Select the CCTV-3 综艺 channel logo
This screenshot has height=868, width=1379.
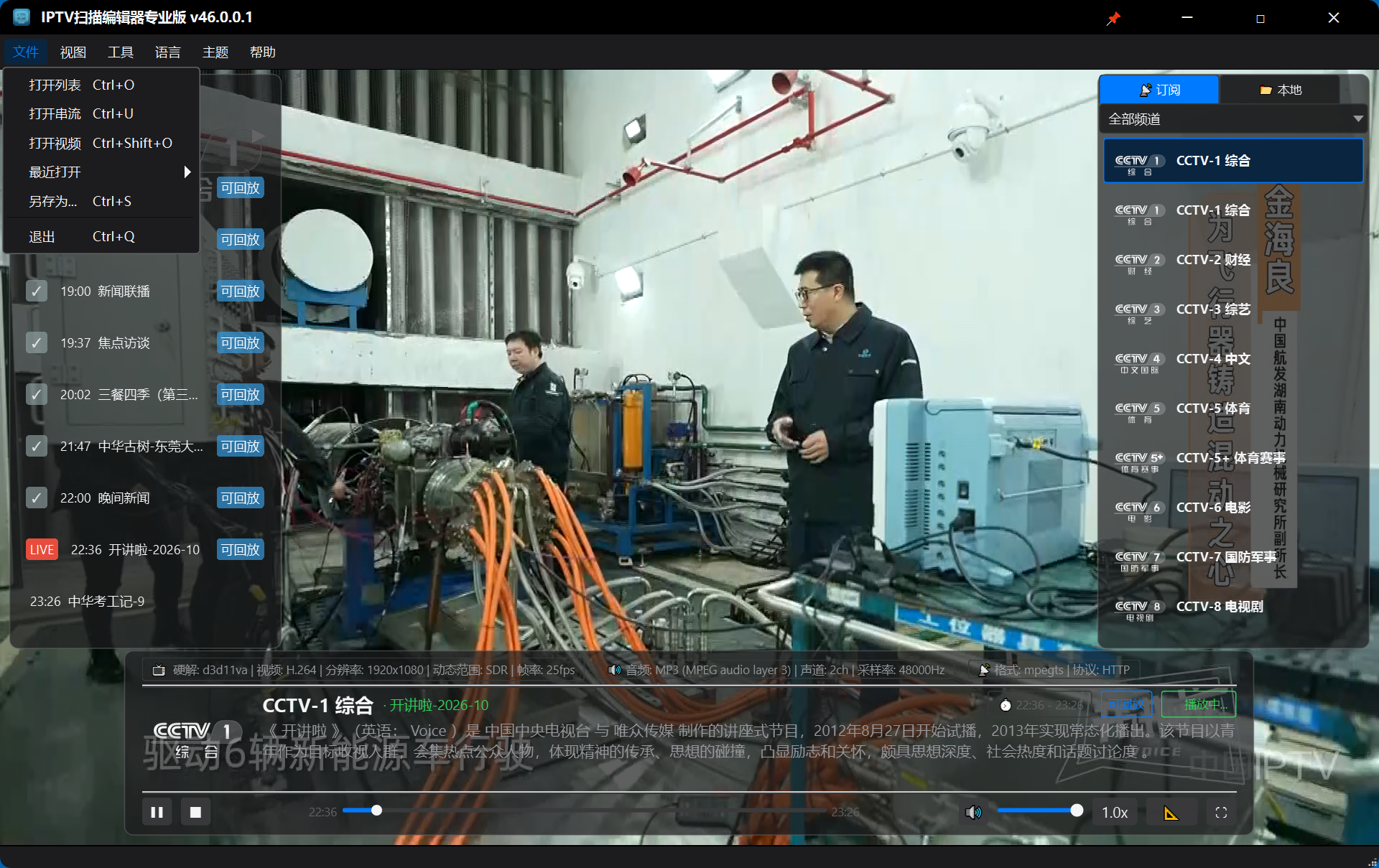point(1139,313)
